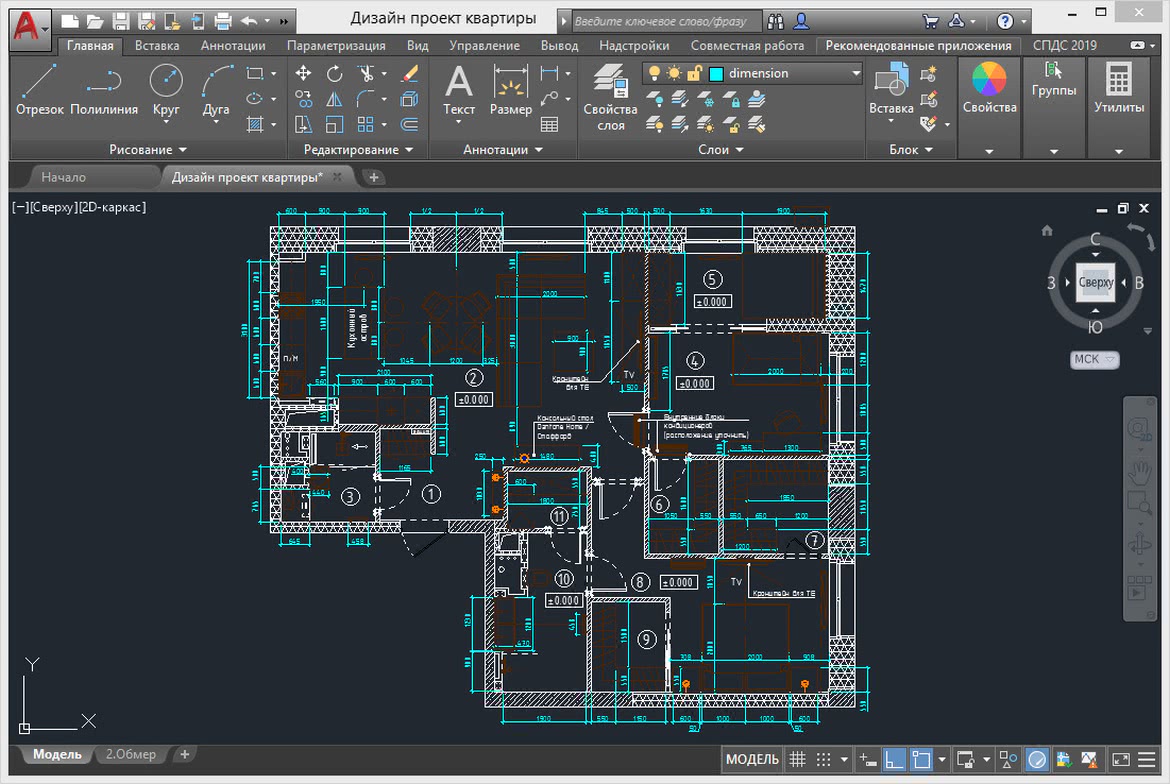This screenshot has height=784, width=1170.
Task: Open the dimension layer dropdown
Action: 855,73
